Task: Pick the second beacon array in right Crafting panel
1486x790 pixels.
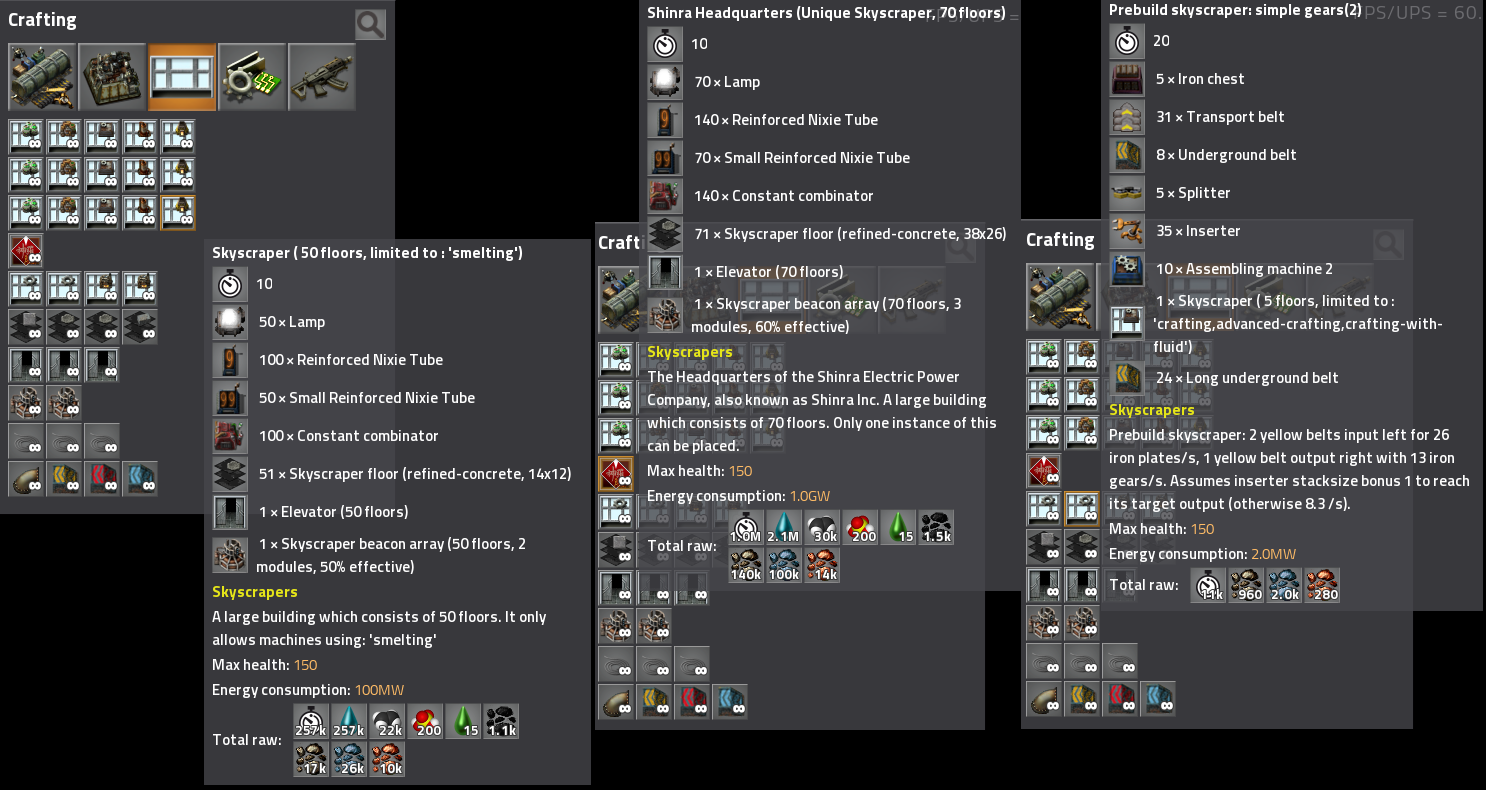Action: pyautogui.click(x=1082, y=623)
